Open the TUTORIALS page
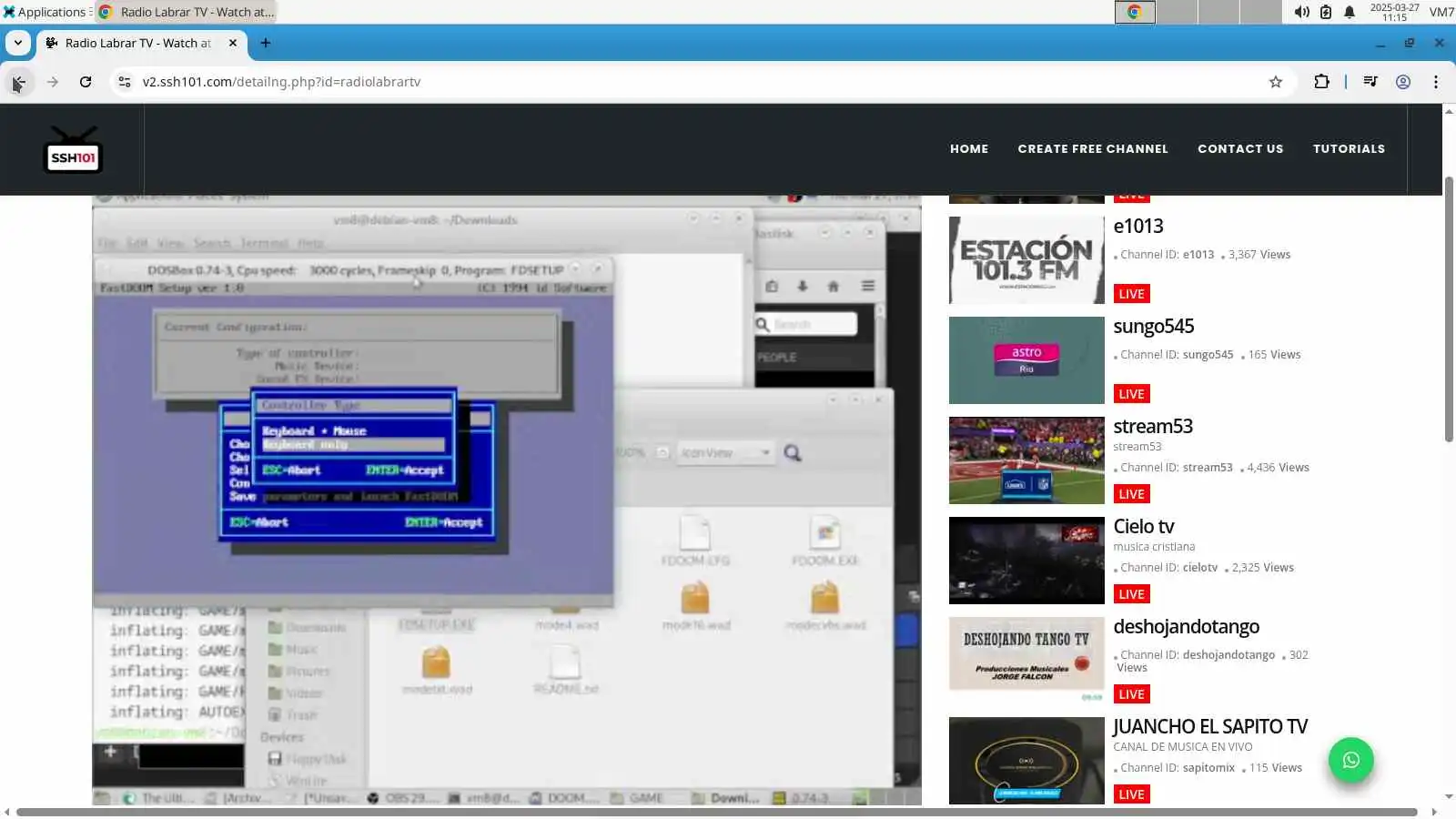The image size is (1456, 819). pyautogui.click(x=1349, y=149)
